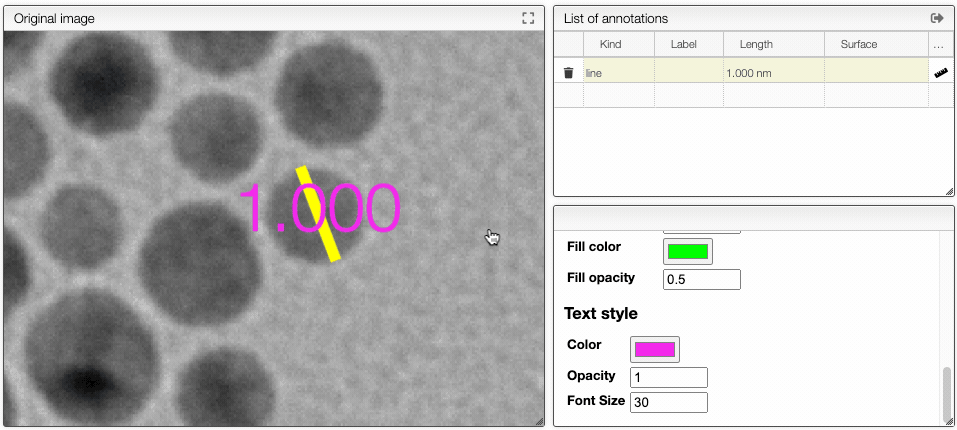
Task: Edit the Font Size field
Action: [669, 403]
